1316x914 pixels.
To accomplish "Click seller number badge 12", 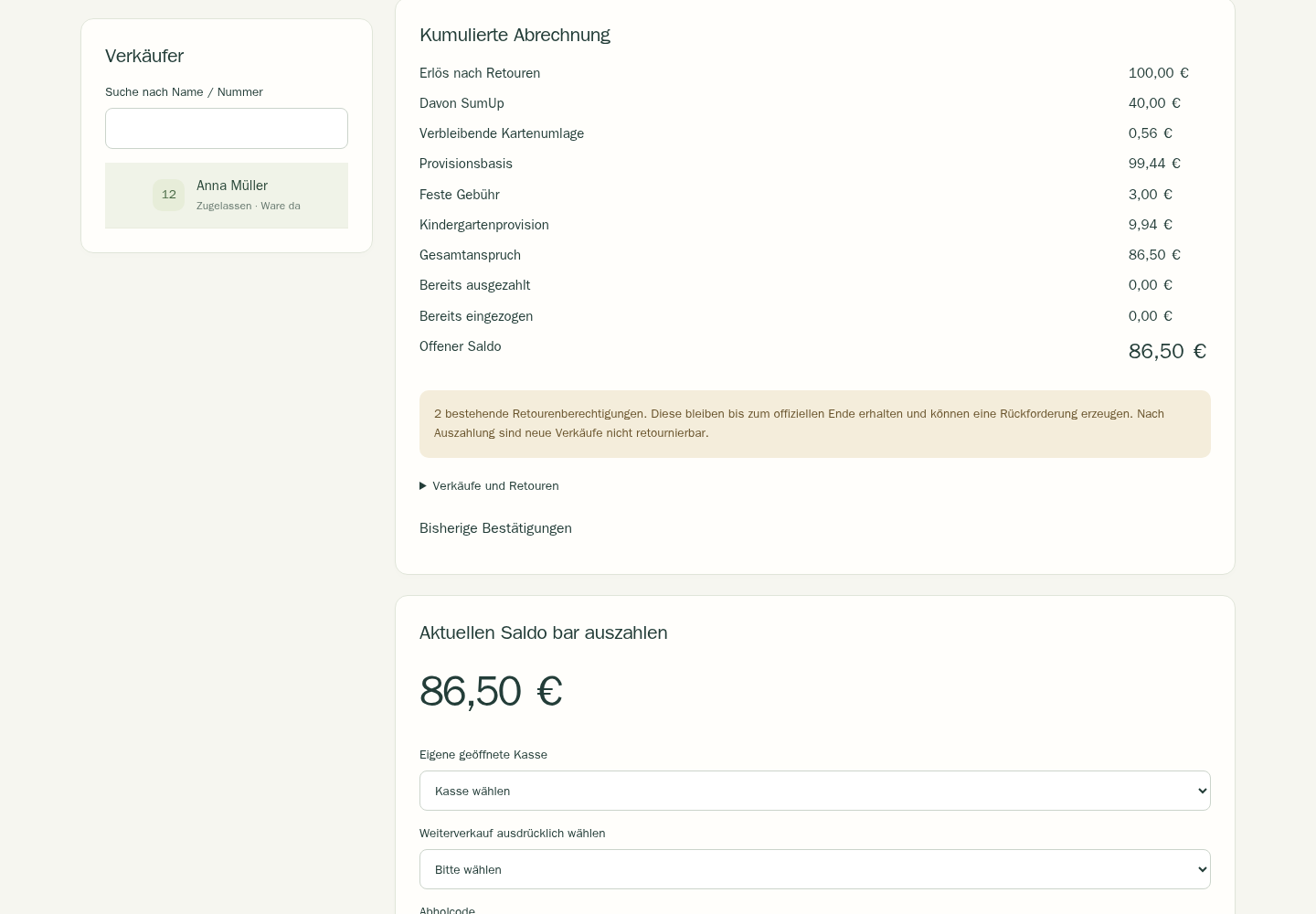I will [x=168, y=195].
